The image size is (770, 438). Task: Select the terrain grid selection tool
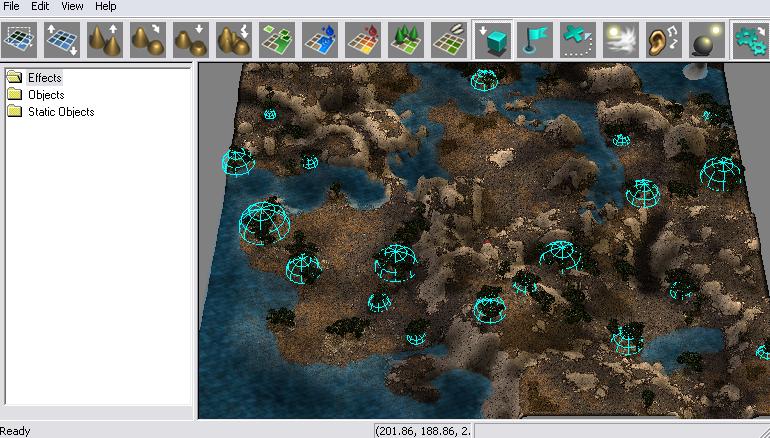[20, 39]
